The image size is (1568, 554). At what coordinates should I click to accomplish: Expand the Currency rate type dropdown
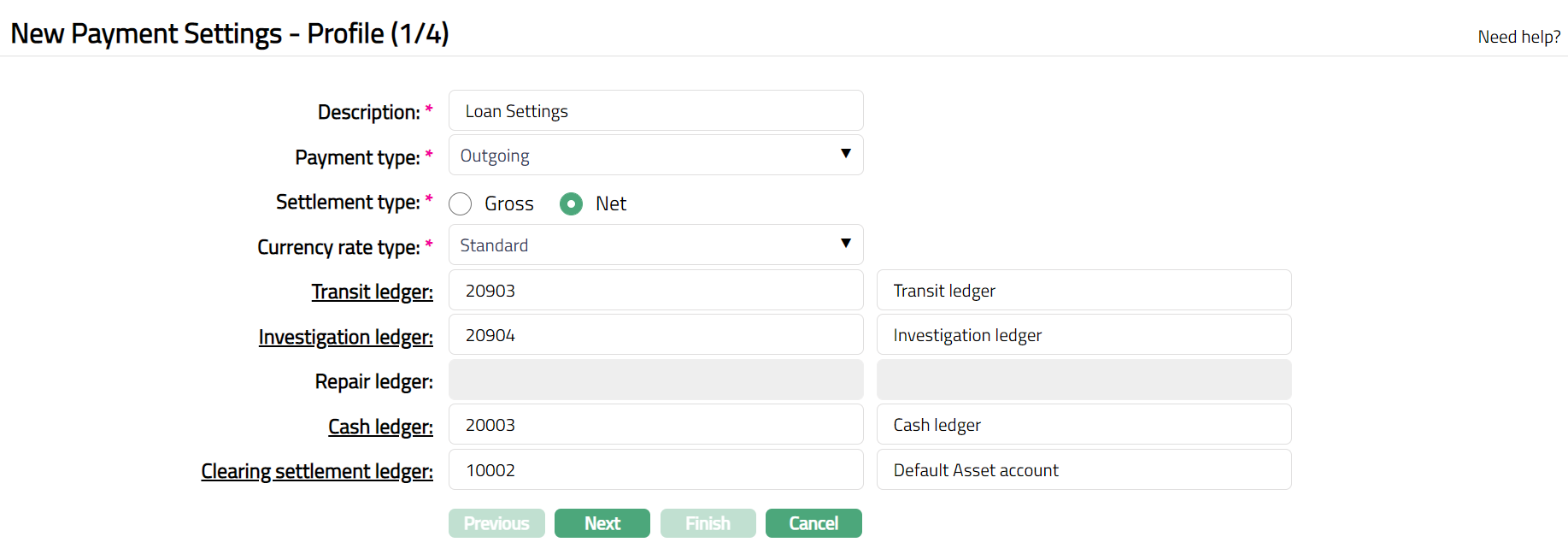pos(655,245)
